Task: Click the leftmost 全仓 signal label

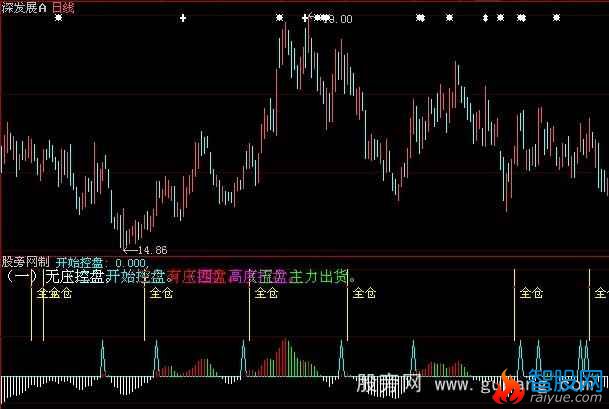Action: (x=46, y=294)
